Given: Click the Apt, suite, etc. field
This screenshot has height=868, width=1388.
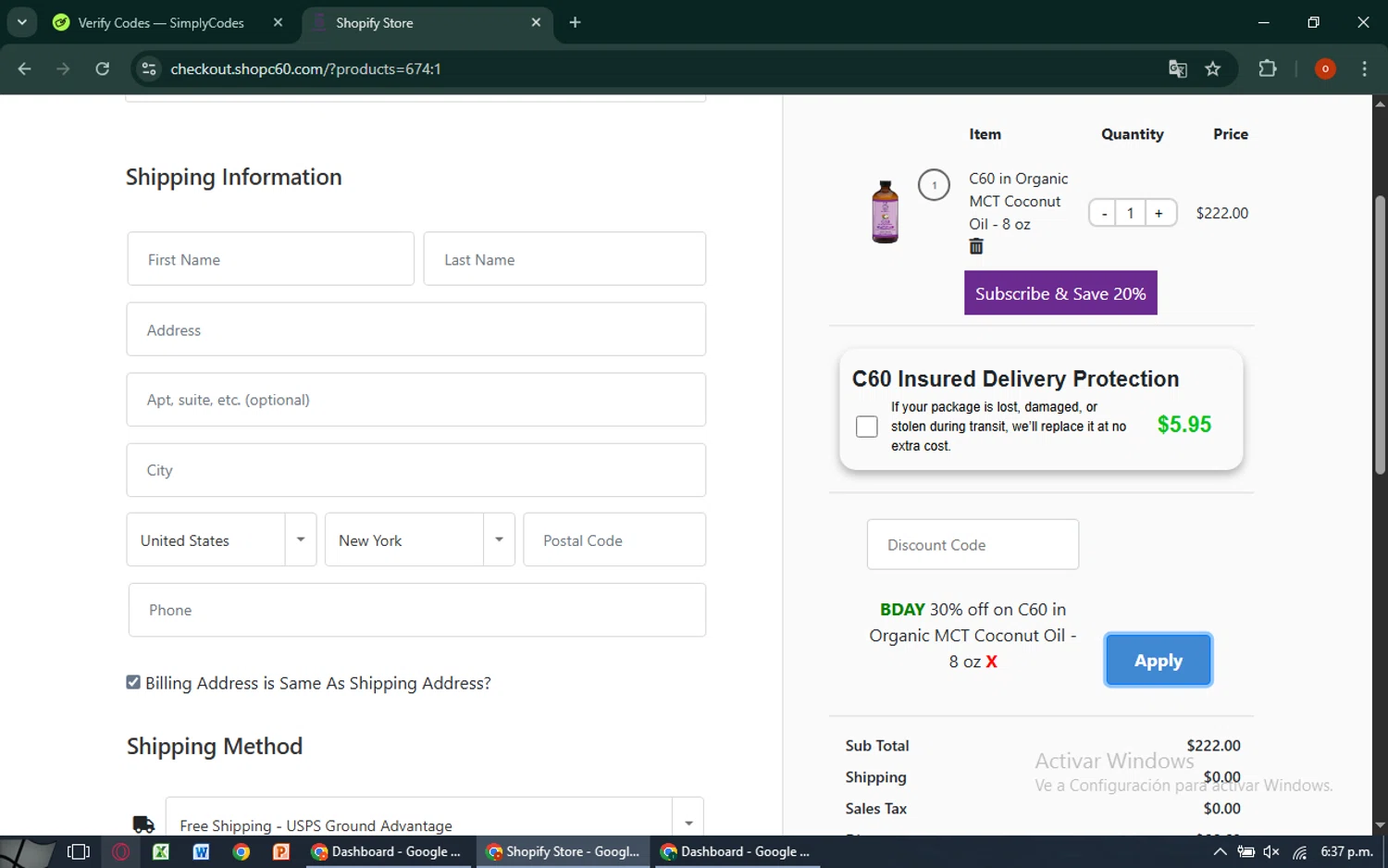Looking at the screenshot, I should point(416,400).
